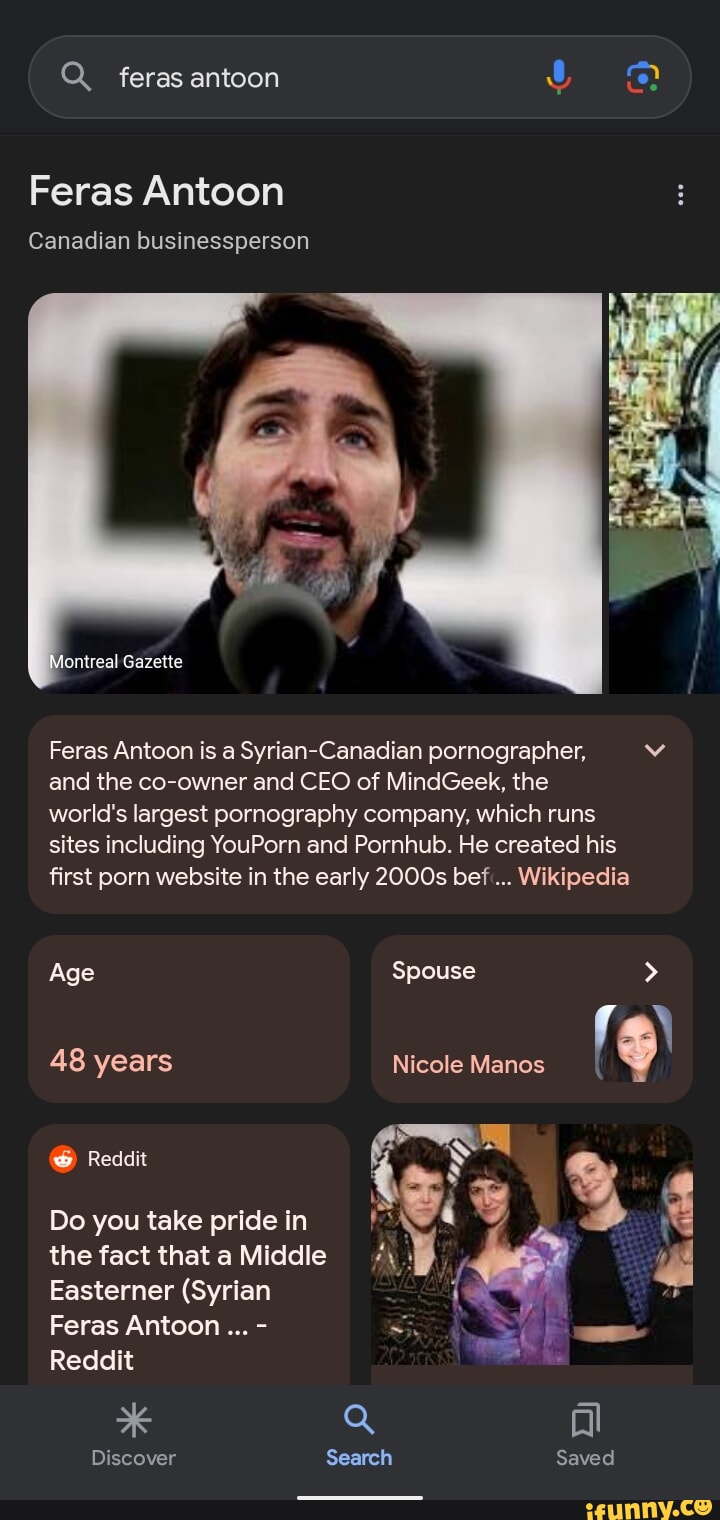The image size is (720, 1520).
Task: Expand the Spouse card chevron
Action: tap(651, 971)
